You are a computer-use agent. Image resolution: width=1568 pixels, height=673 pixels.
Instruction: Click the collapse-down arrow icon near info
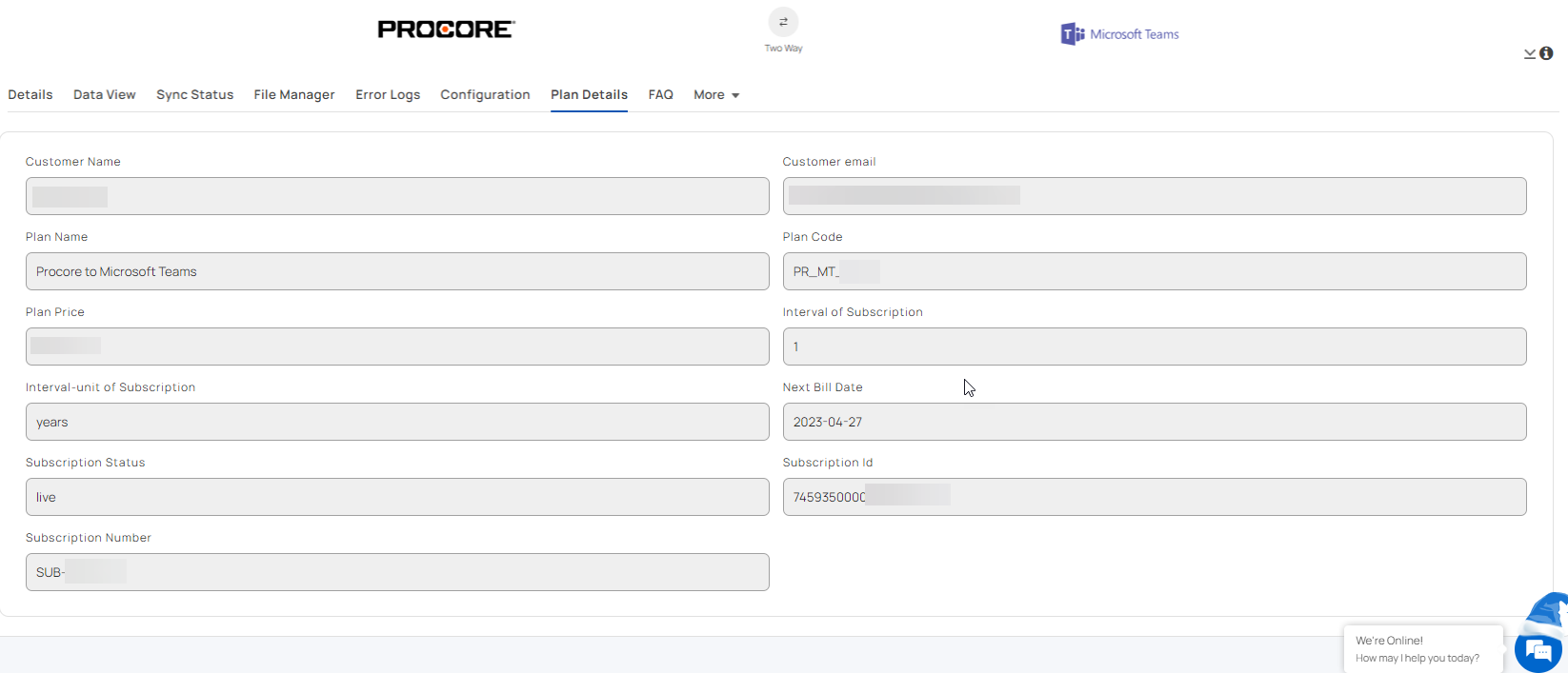pyautogui.click(x=1530, y=54)
